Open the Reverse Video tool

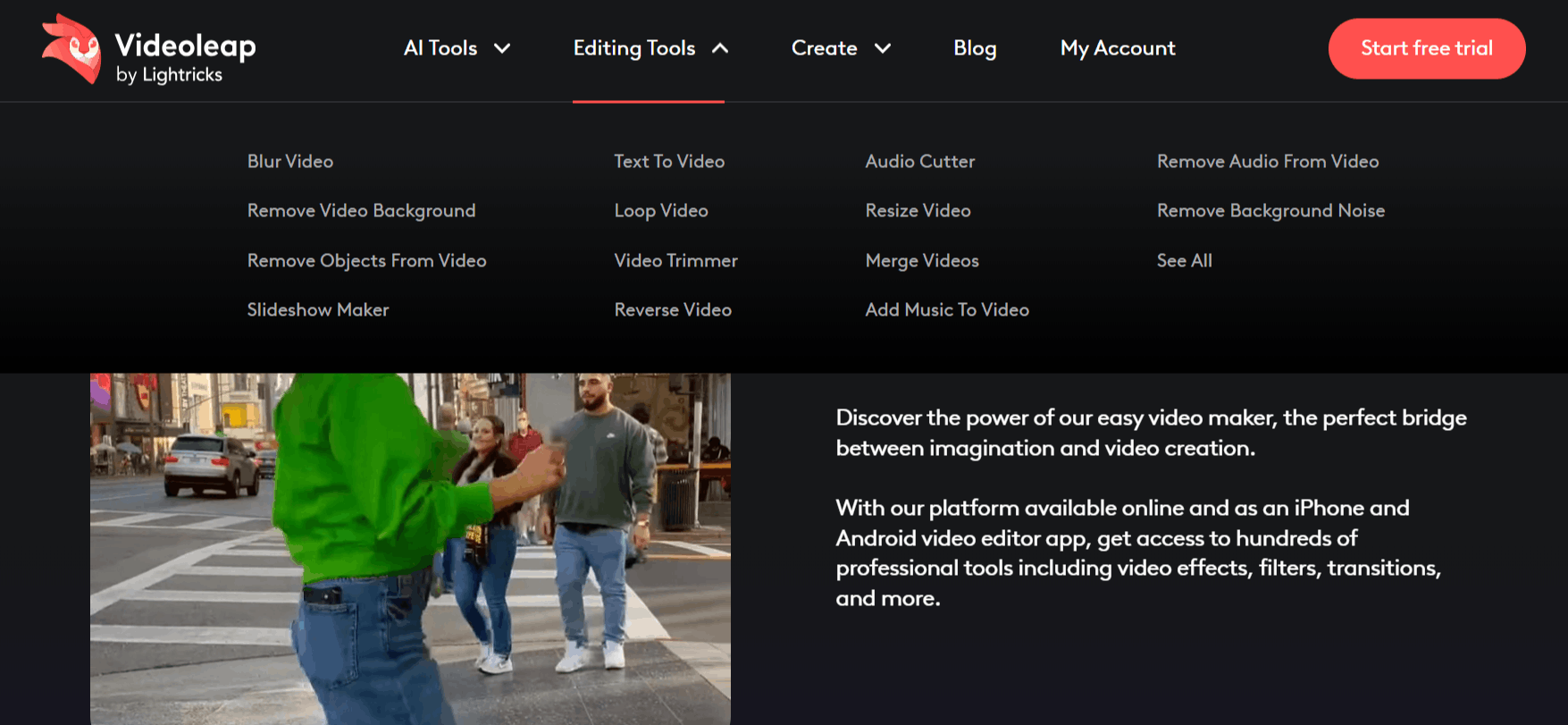tap(673, 310)
